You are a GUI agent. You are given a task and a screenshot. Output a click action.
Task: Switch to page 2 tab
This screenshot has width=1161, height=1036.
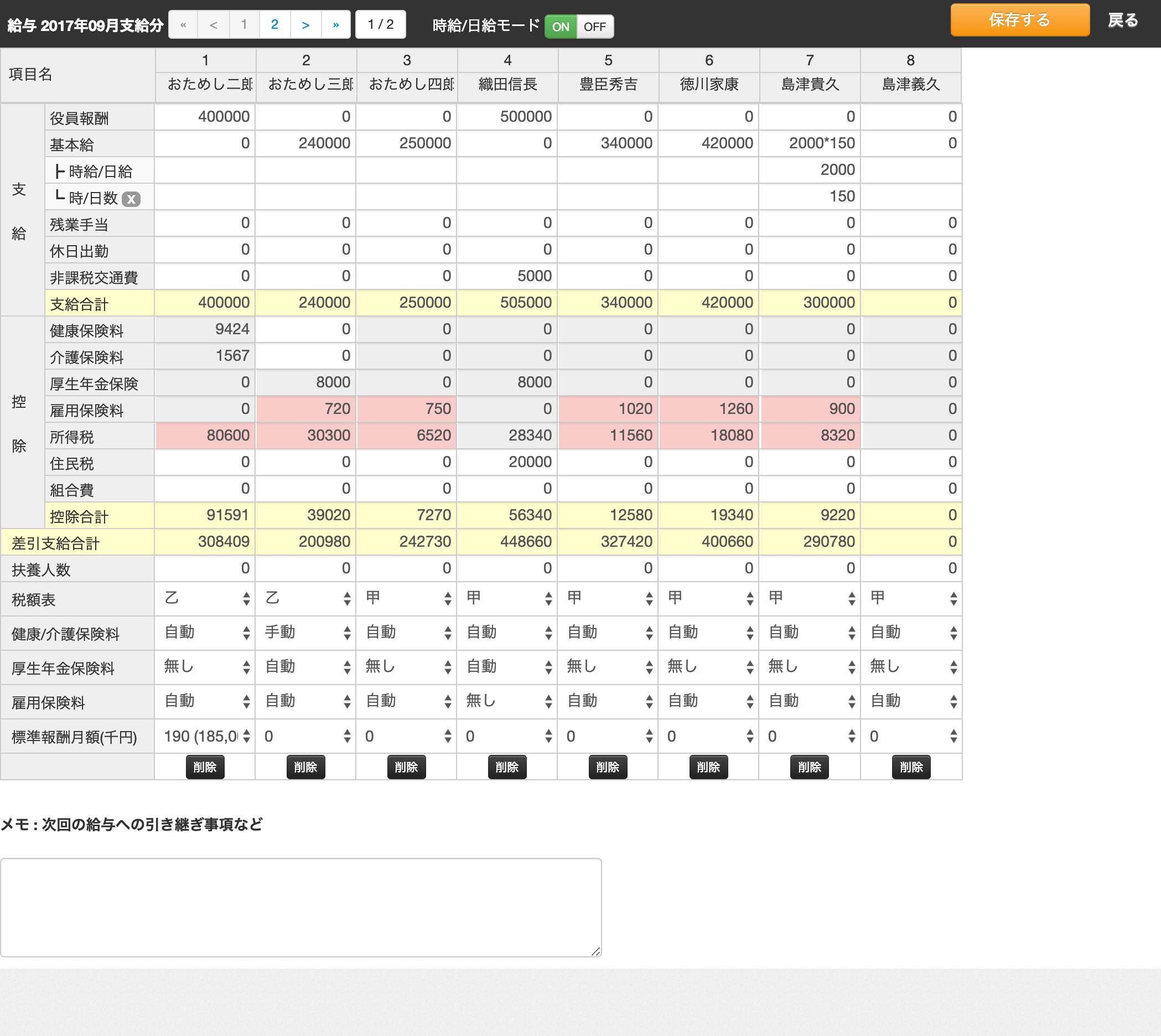pos(274,25)
